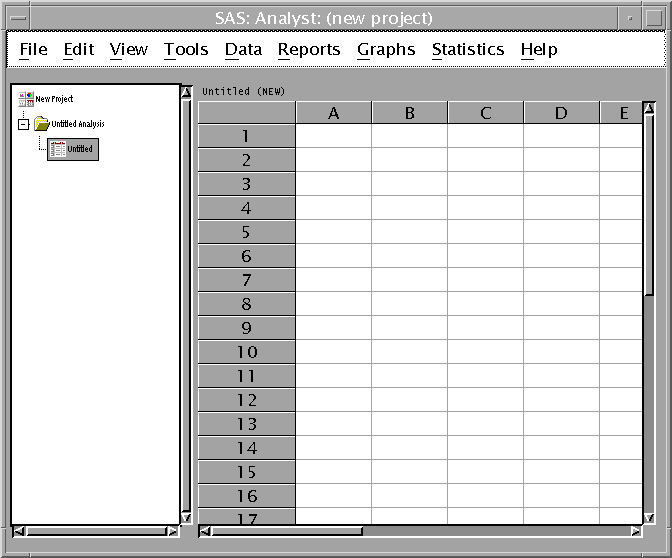Image resolution: width=672 pixels, height=558 pixels.
Task: Select row 5 header
Action: (x=246, y=232)
